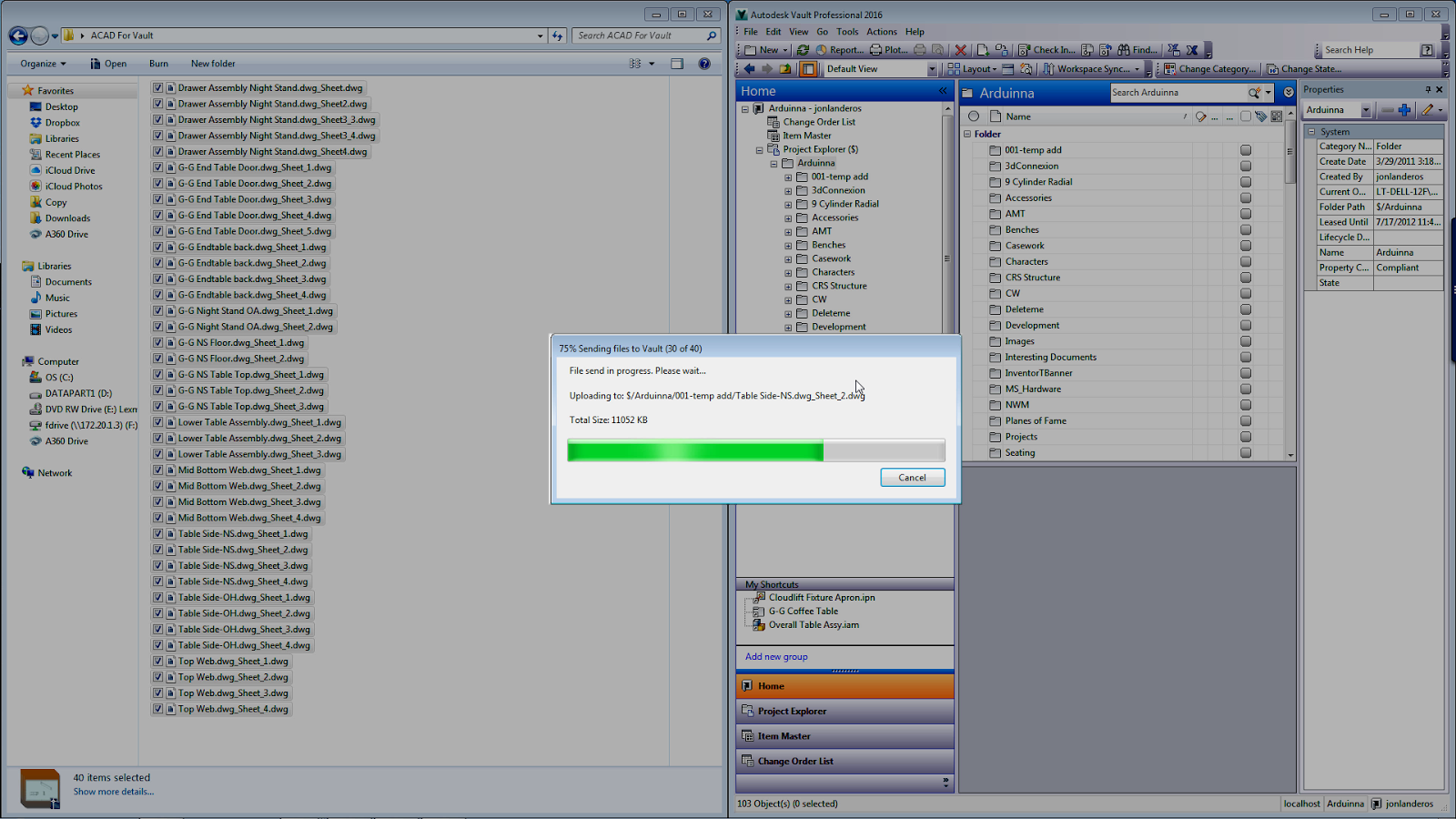Expand the Layout dropdown in the toolbar
The width and height of the screenshot is (1456, 819).
pos(996,68)
